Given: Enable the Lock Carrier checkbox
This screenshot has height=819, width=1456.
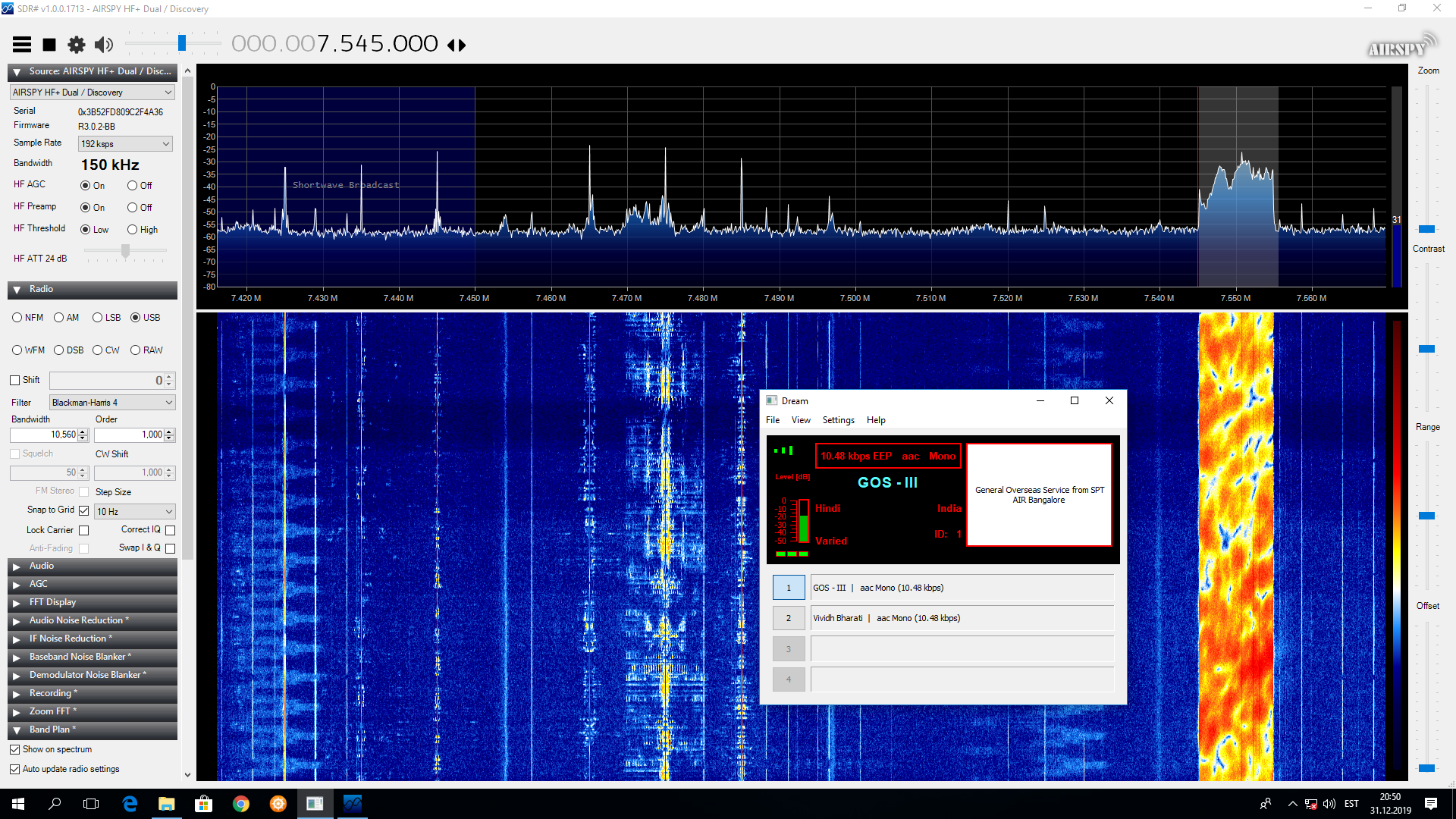Looking at the screenshot, I should [84, 531].
